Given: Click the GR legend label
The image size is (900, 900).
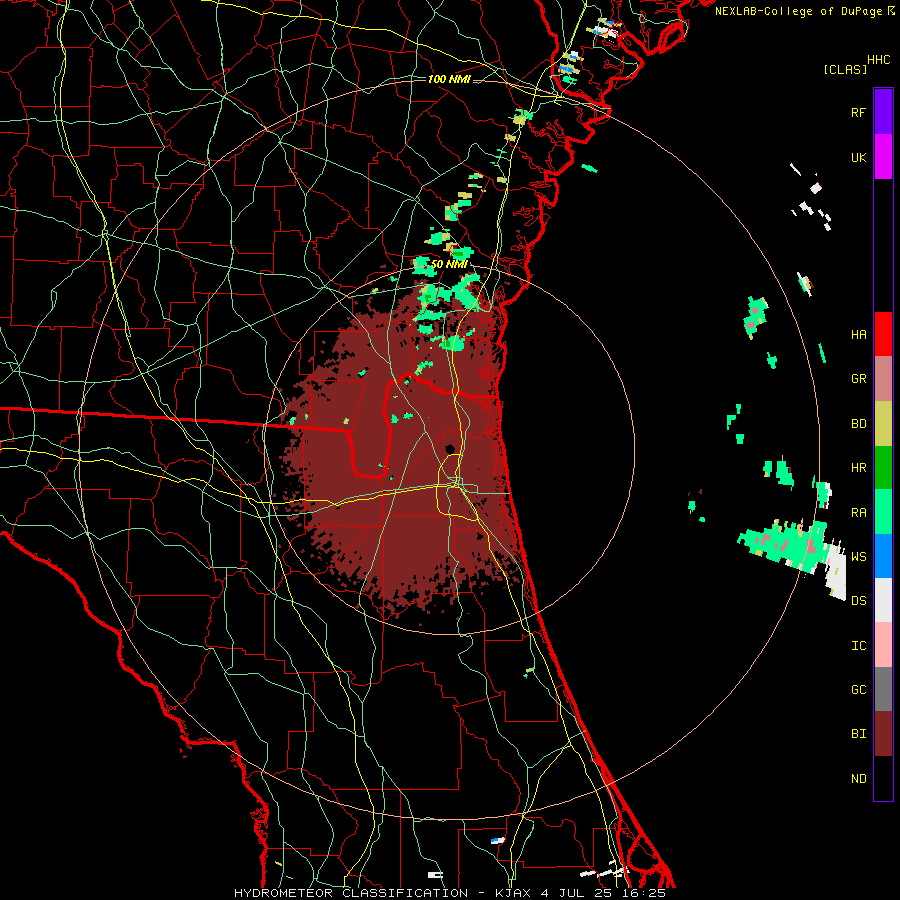Looking at the screenshot, I should click(x=858, y=379).
